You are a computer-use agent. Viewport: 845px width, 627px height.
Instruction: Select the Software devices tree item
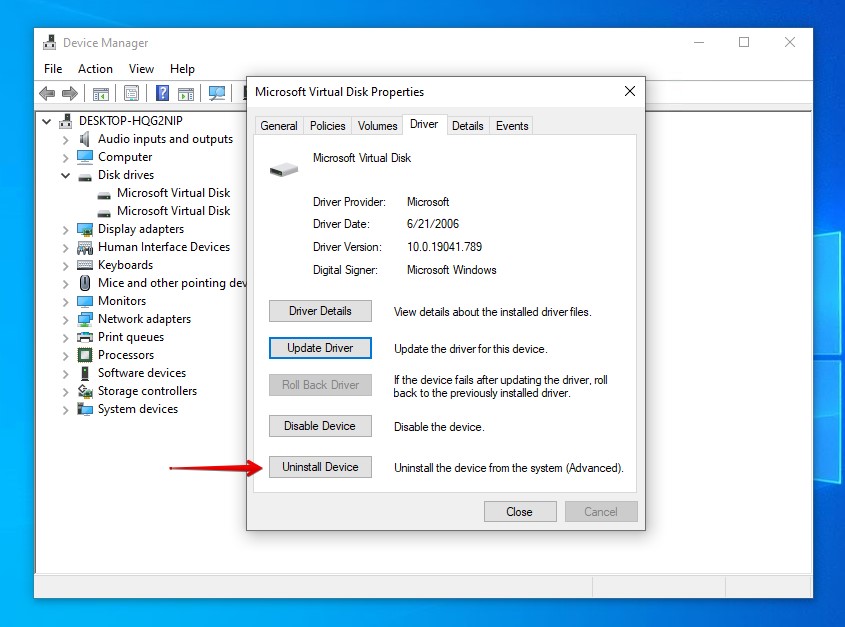click(x=142, y=373)
